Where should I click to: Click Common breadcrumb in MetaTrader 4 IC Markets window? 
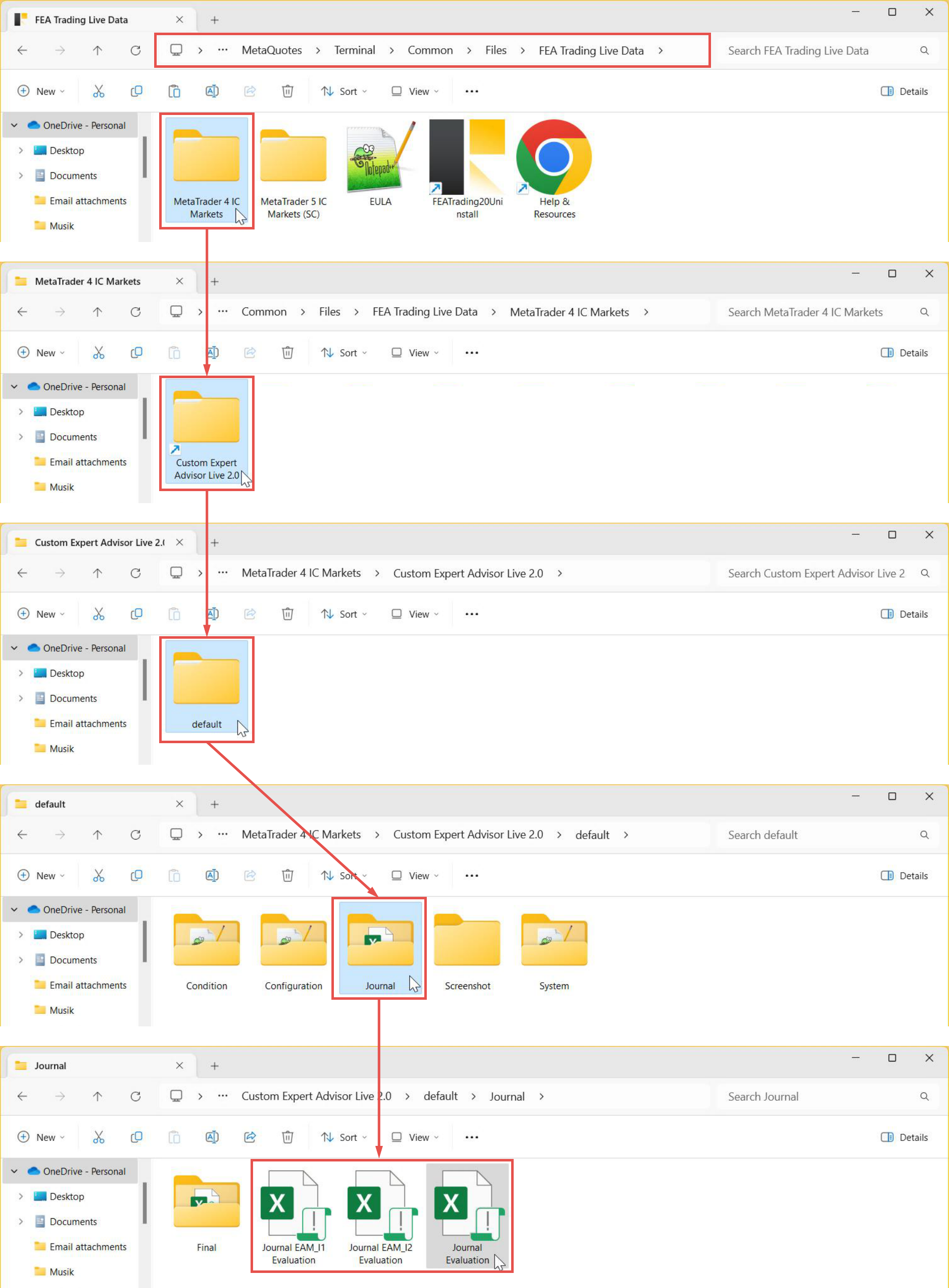[x=264, y=312]
